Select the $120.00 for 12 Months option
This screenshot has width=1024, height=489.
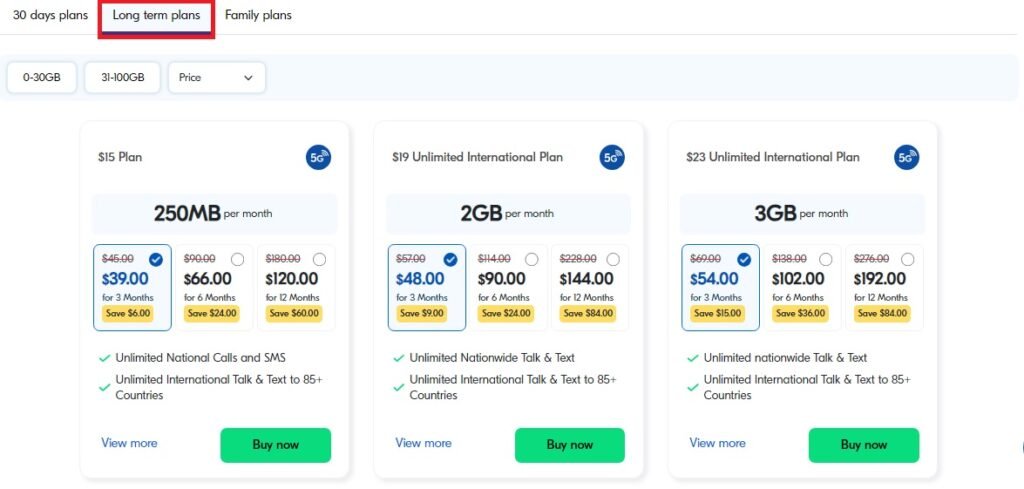pyautogui.click(x=296, y=287)
